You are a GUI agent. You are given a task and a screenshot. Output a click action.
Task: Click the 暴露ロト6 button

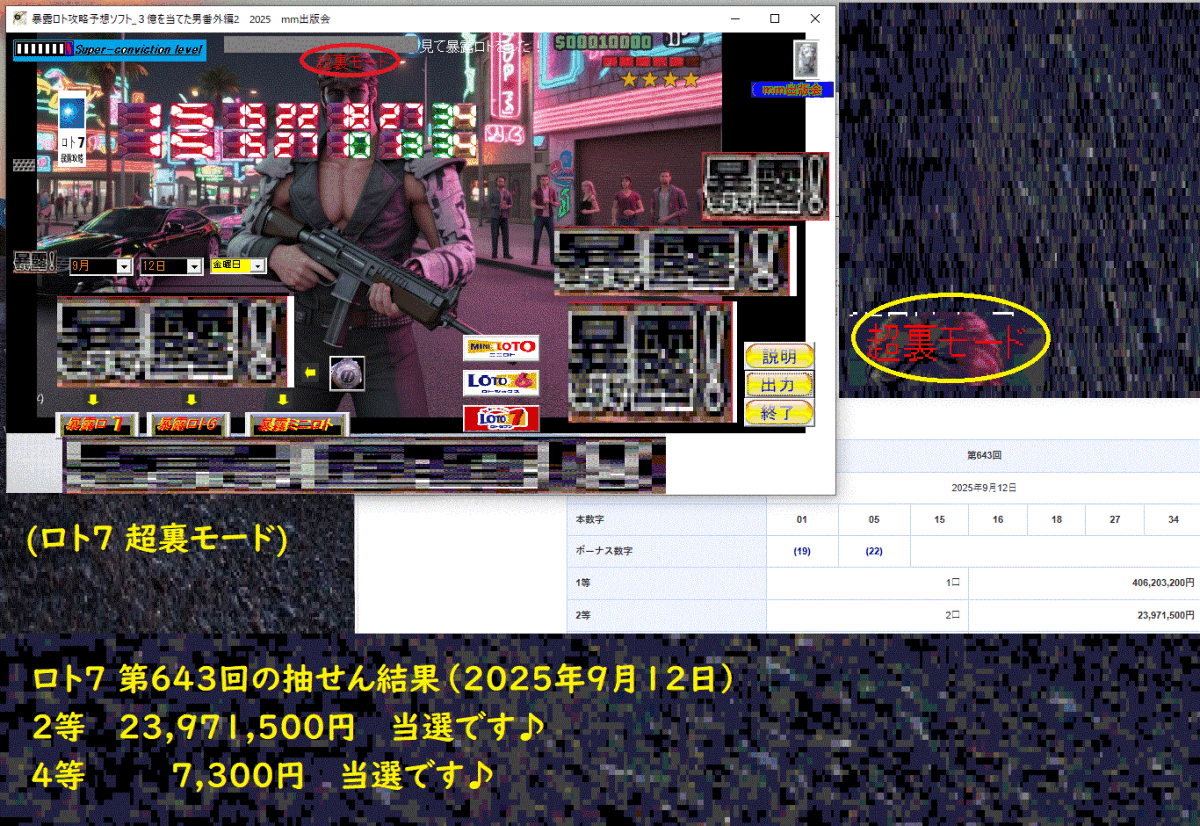[x=189, y=425]
